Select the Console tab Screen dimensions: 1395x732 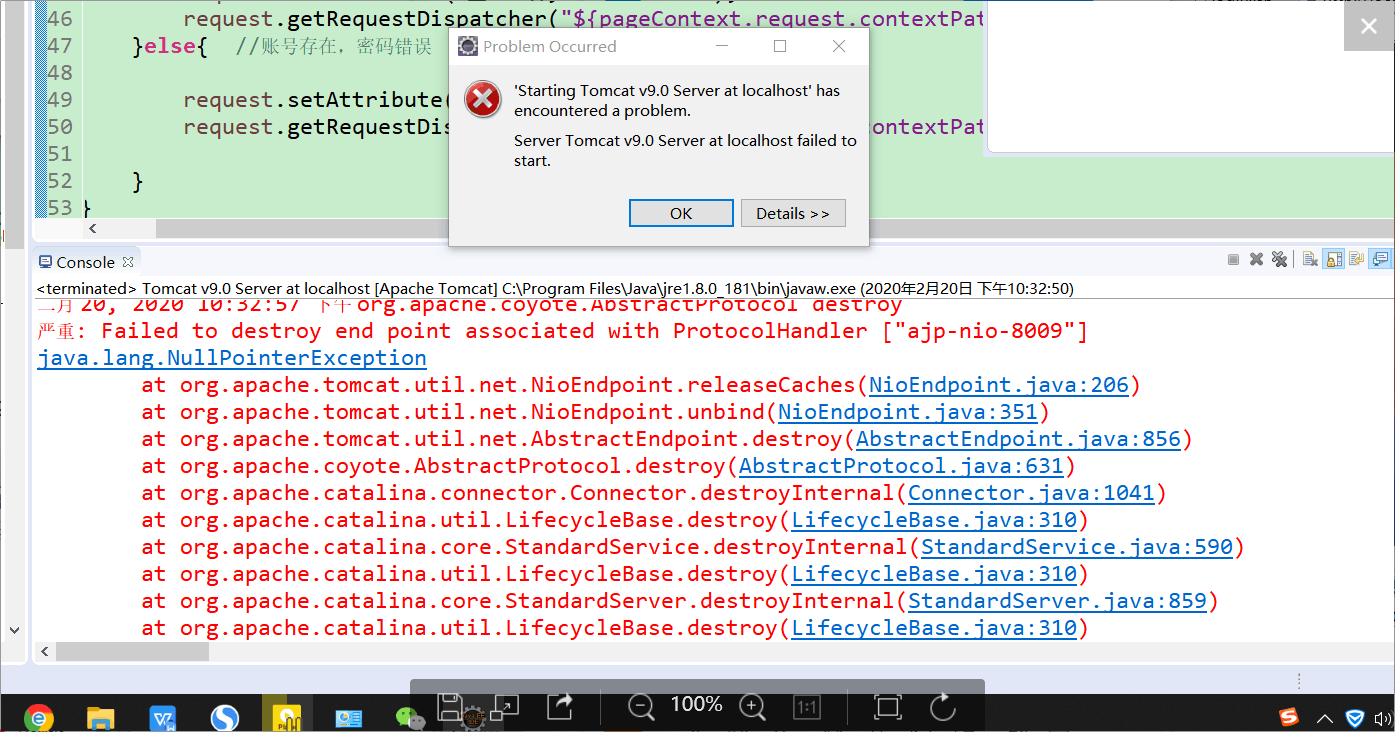85,262
